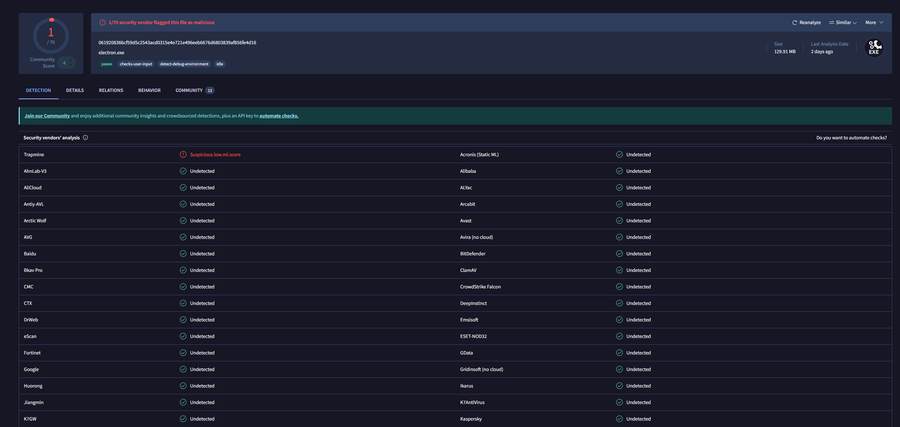Switch to the Detection tab

pos(38,90)
